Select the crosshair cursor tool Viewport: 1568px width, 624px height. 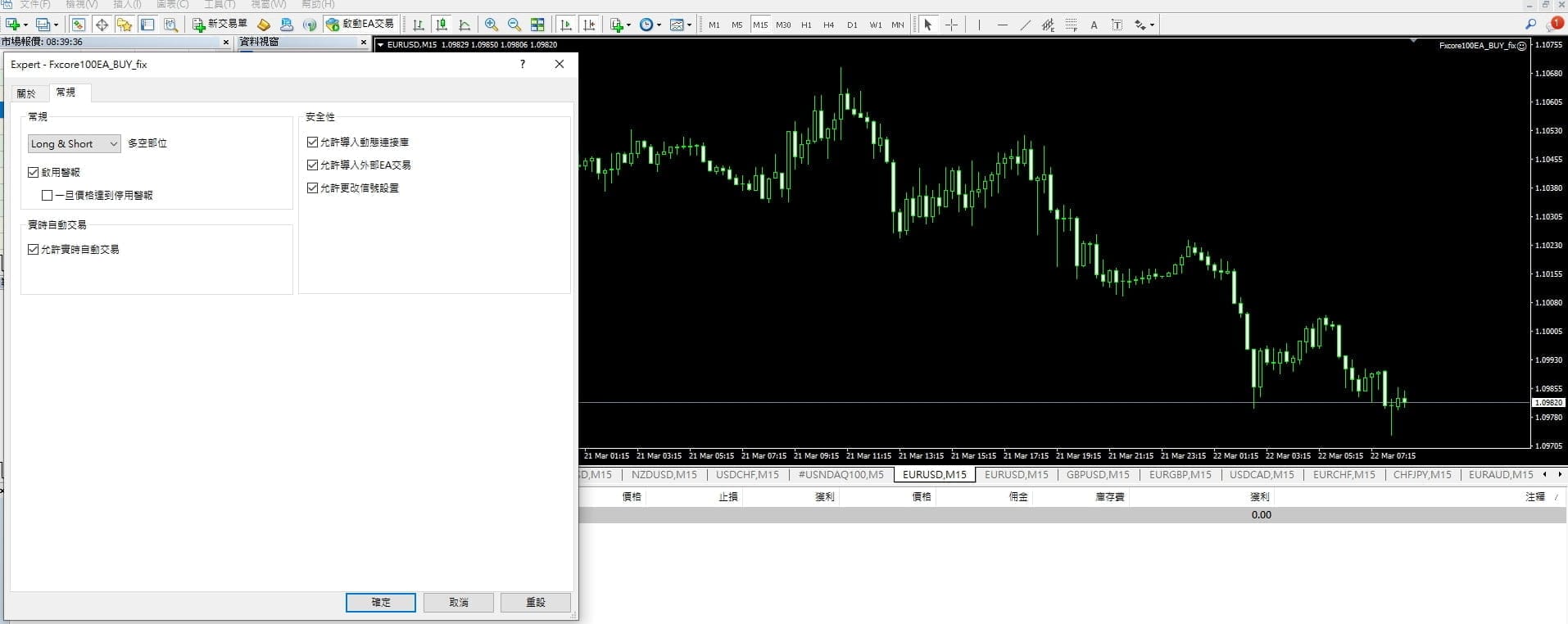pyautogui.click(x=951, y=25)
